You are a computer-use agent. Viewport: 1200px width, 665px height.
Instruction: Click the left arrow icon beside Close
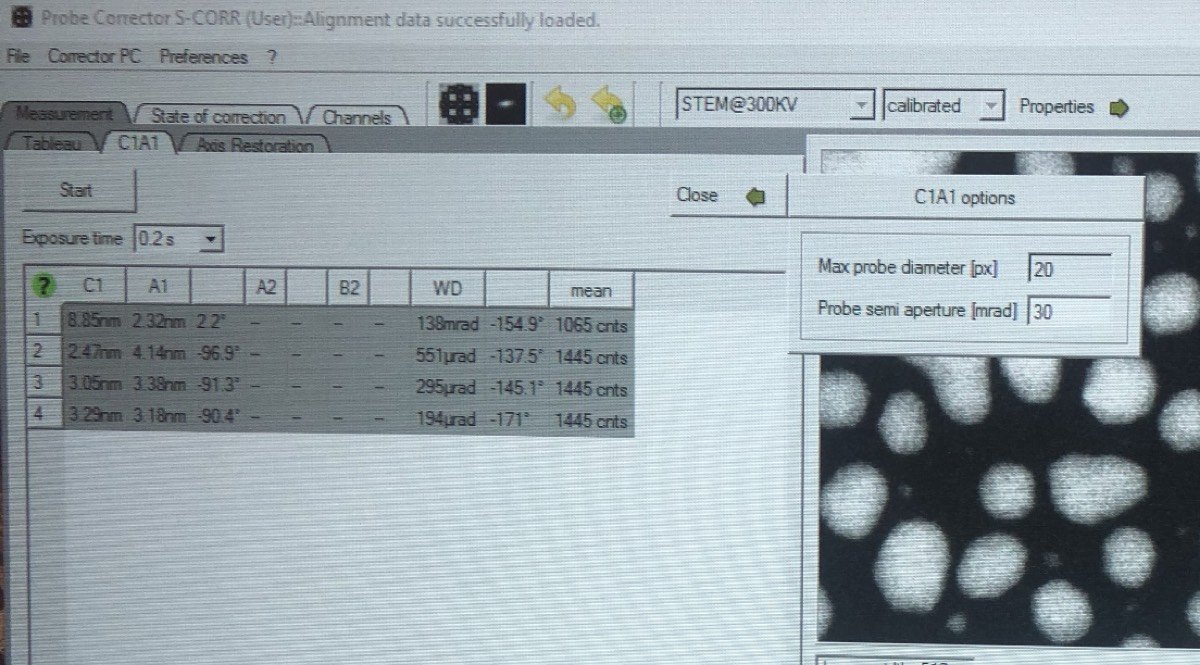[756, 196]
